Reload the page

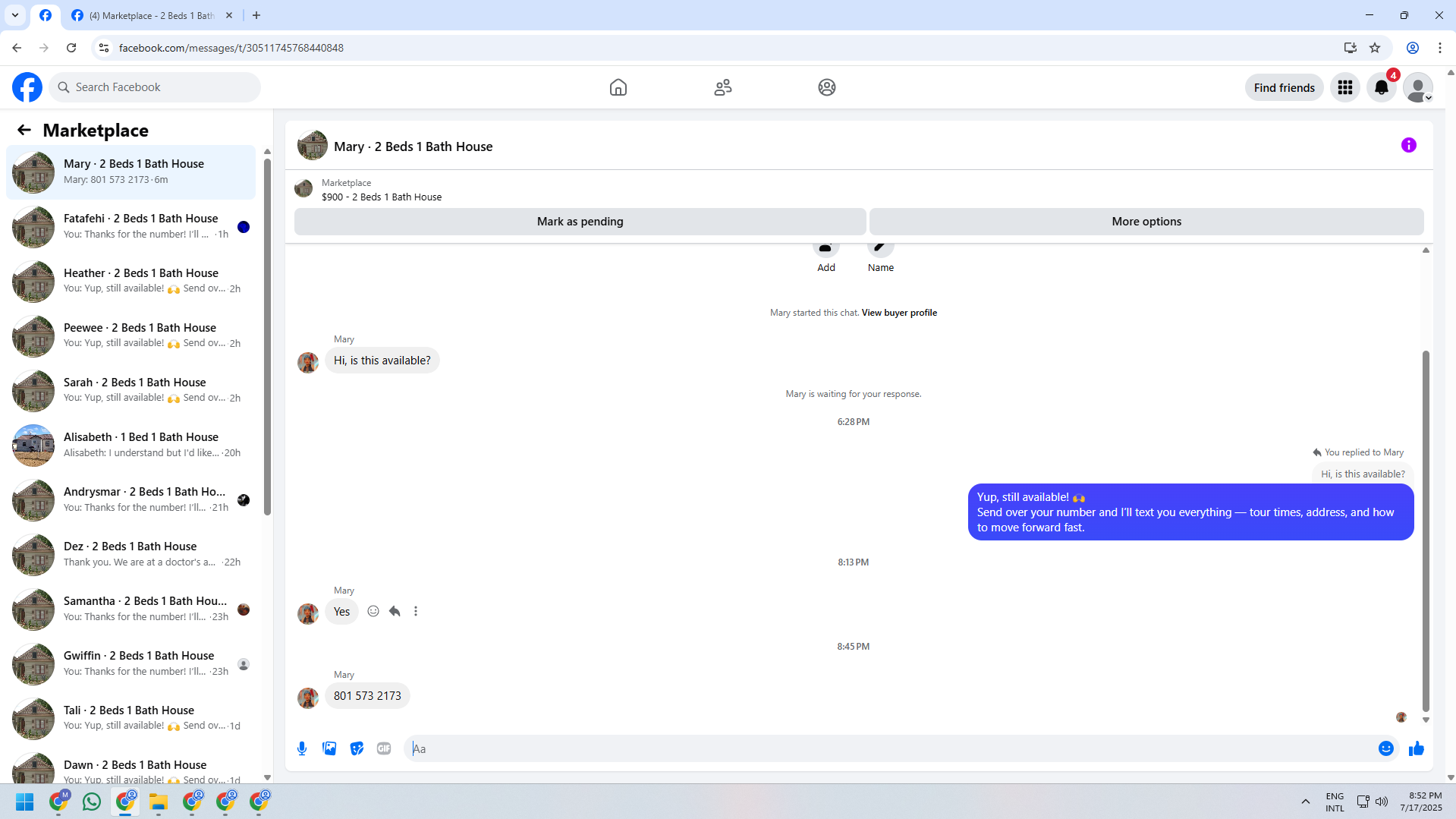71,48
